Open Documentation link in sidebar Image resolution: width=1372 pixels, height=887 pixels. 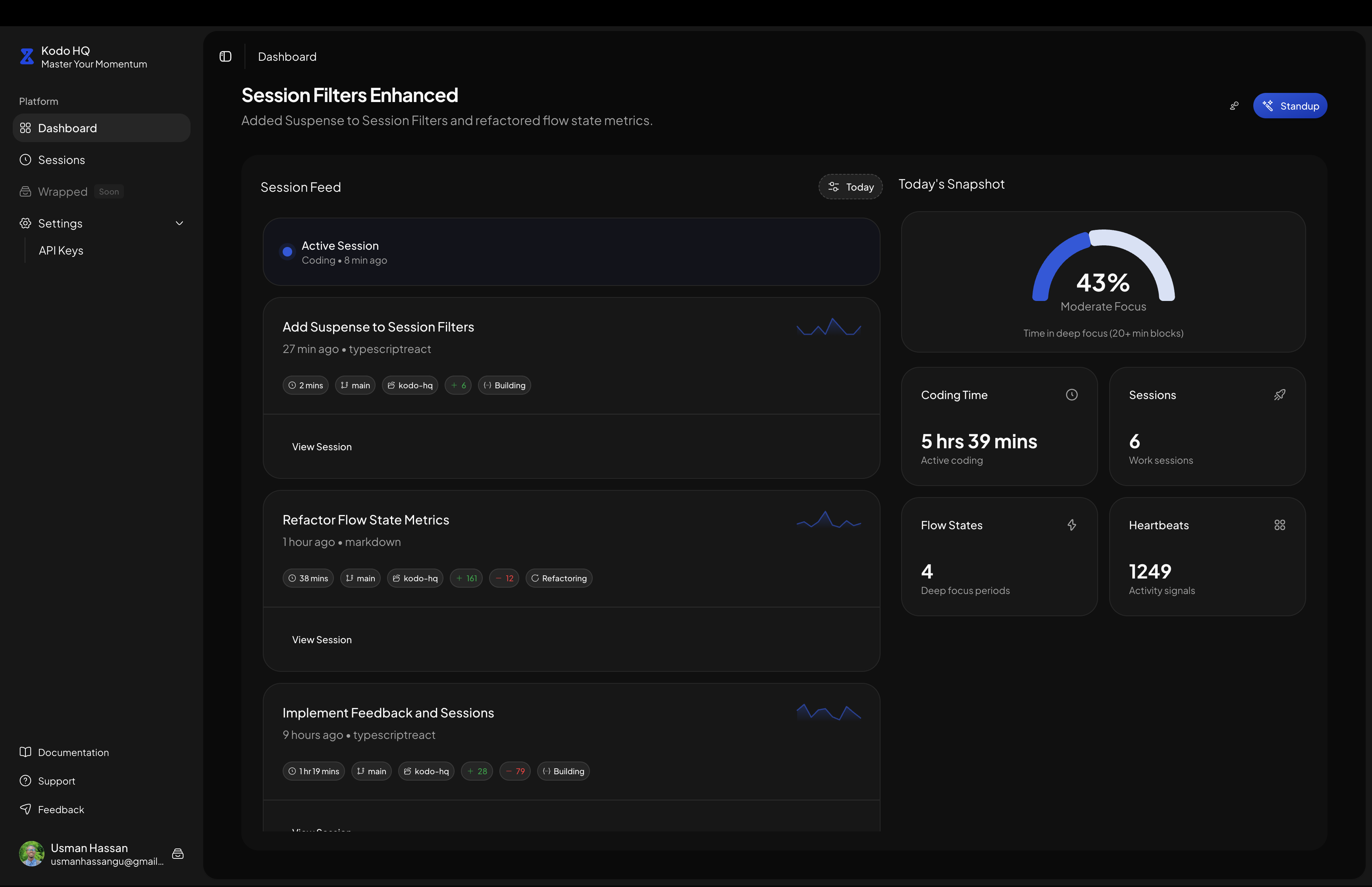73,752
